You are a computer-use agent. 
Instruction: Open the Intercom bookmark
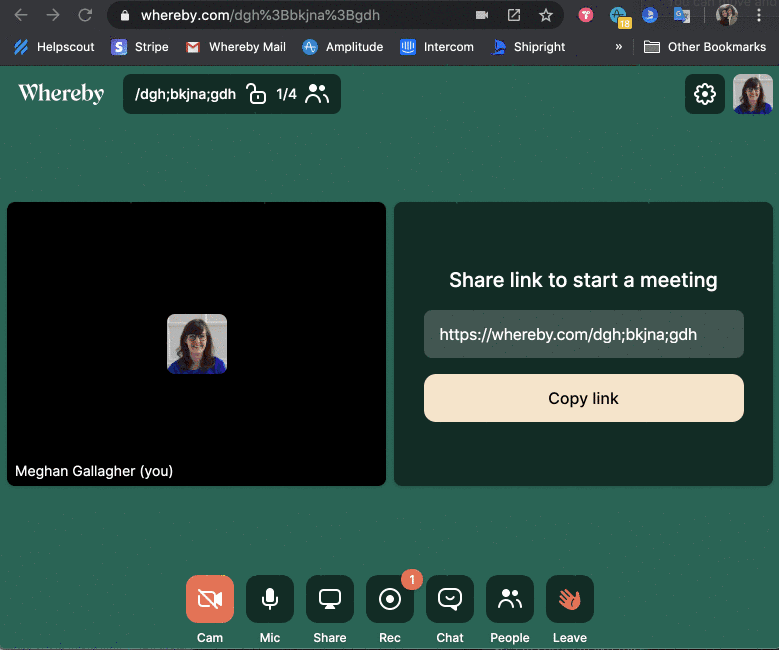pyautogui.click(x=437, y=47)
